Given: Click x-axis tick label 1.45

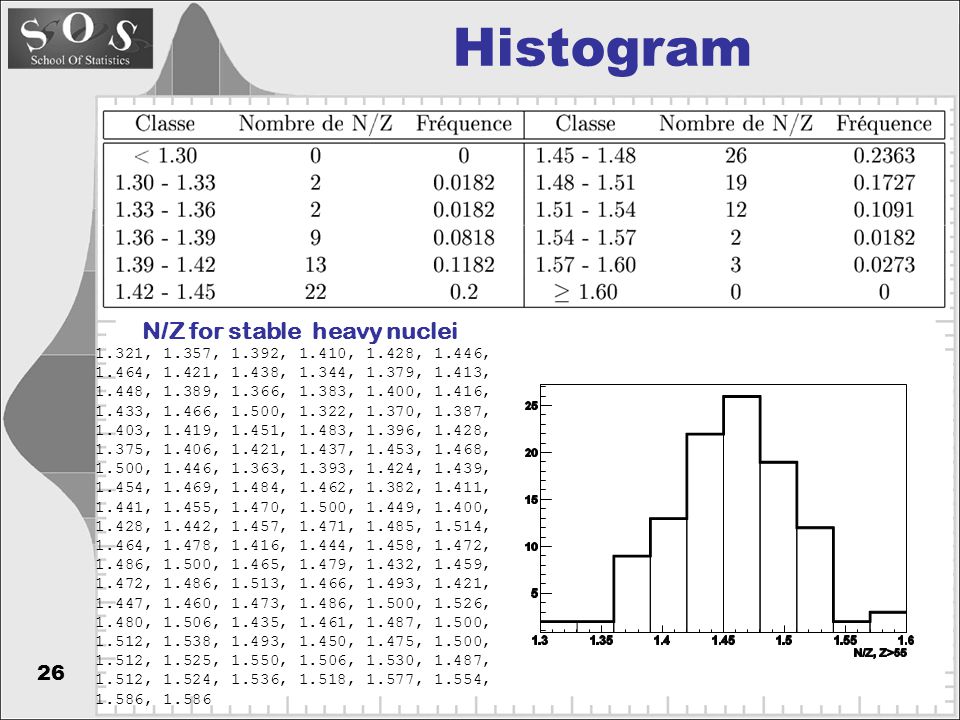Looking at the screenshot, I should pos(723,640).
